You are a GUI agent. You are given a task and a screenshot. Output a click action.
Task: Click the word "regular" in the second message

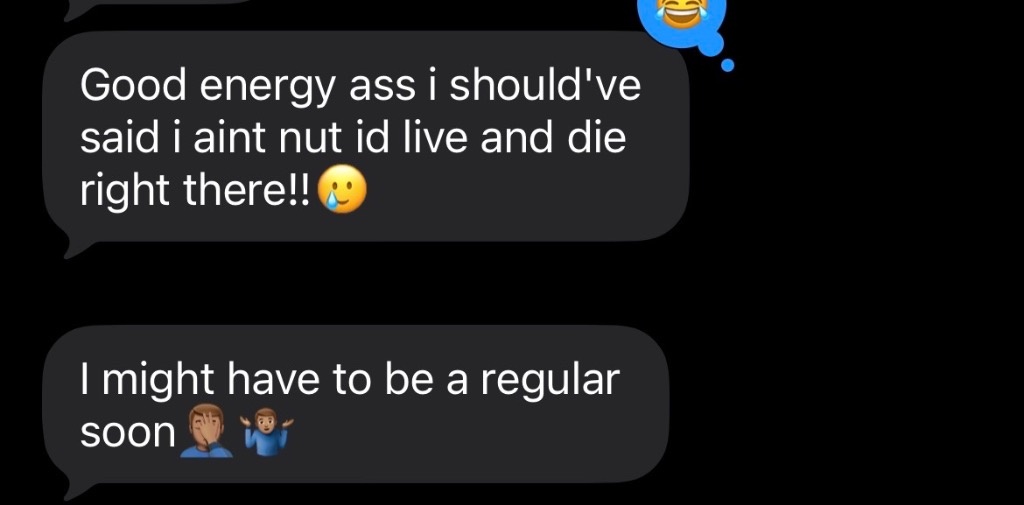550,382
